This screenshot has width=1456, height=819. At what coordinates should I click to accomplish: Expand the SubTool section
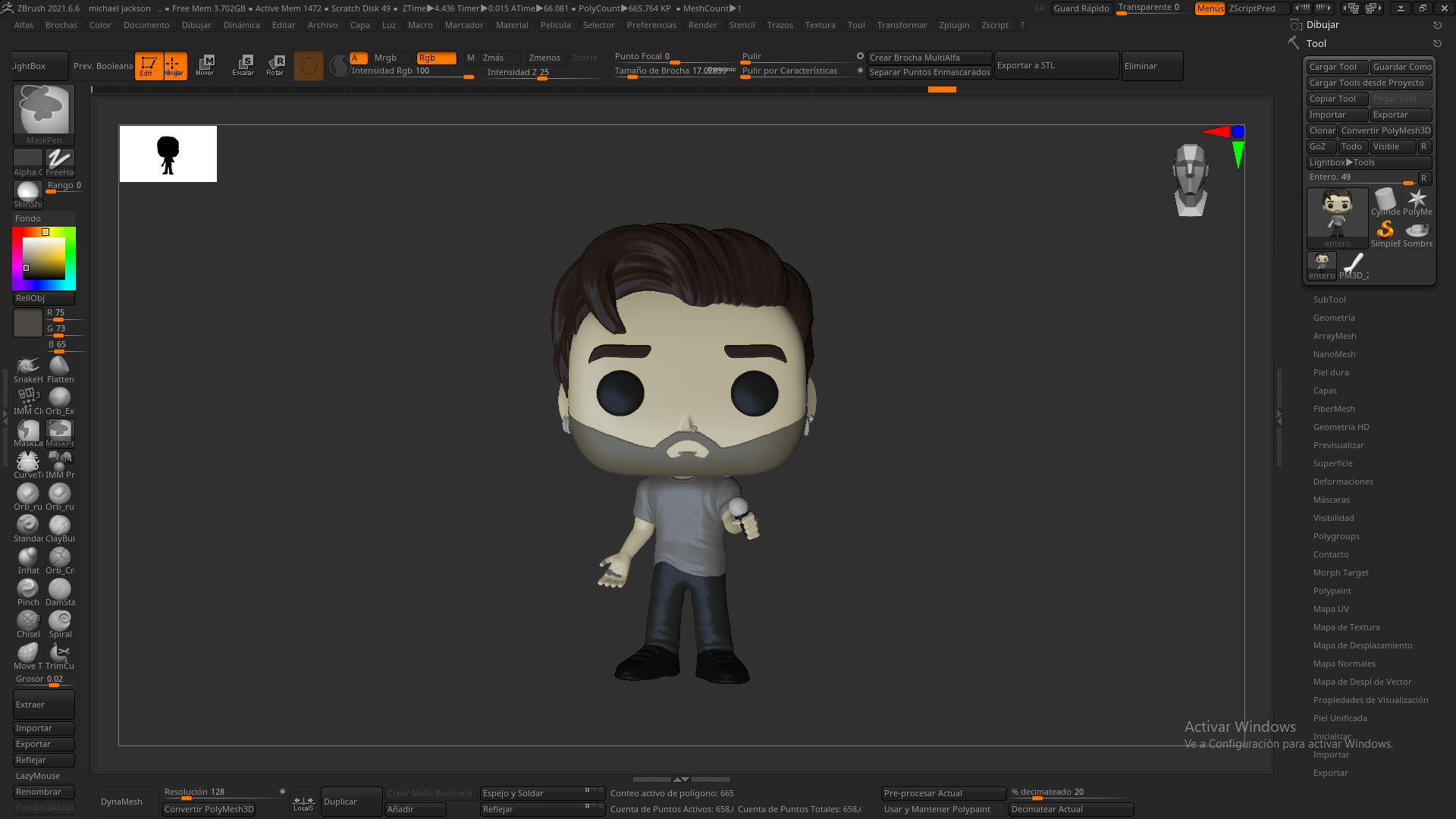[x=1329, y=299]
